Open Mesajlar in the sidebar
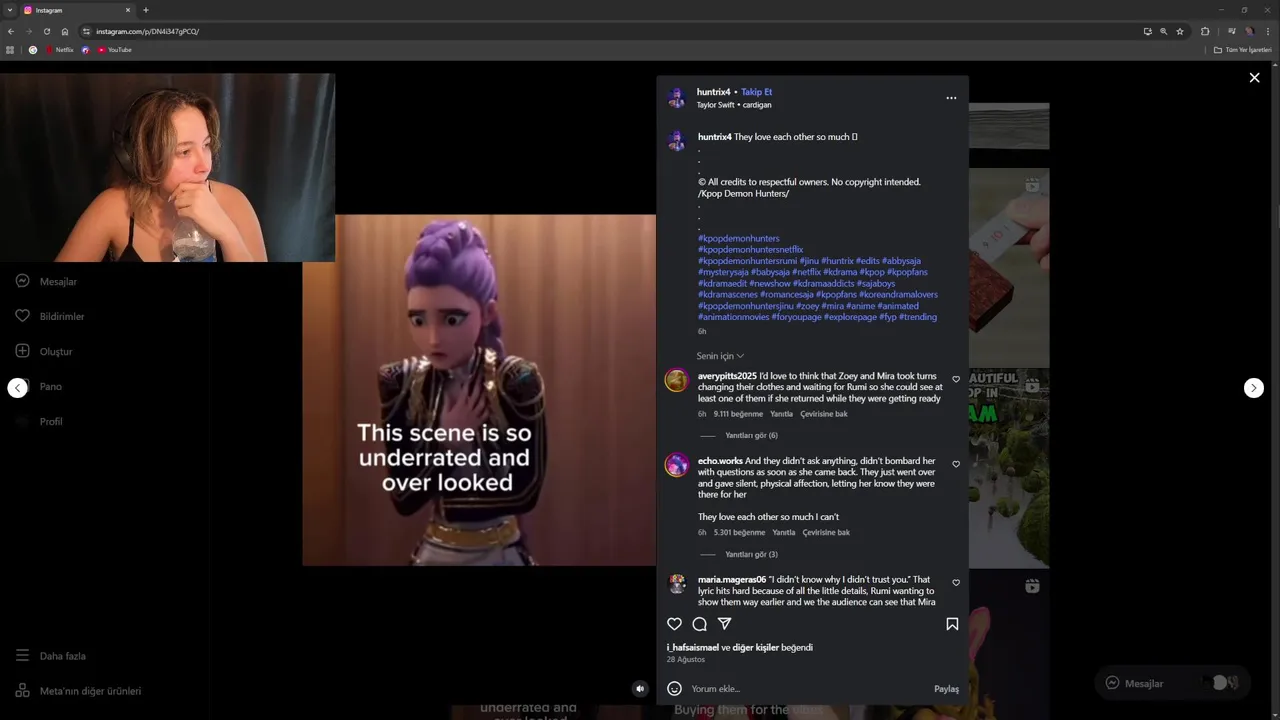Screen dimensions: 1280x720 click(46, 282)
